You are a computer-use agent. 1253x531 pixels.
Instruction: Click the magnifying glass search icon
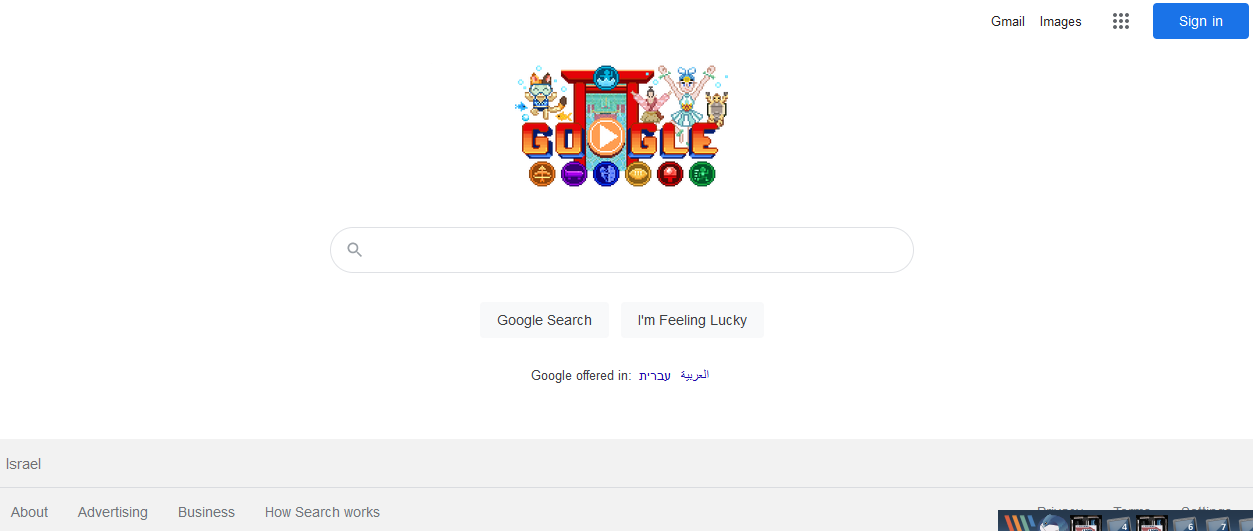(355, 250)
